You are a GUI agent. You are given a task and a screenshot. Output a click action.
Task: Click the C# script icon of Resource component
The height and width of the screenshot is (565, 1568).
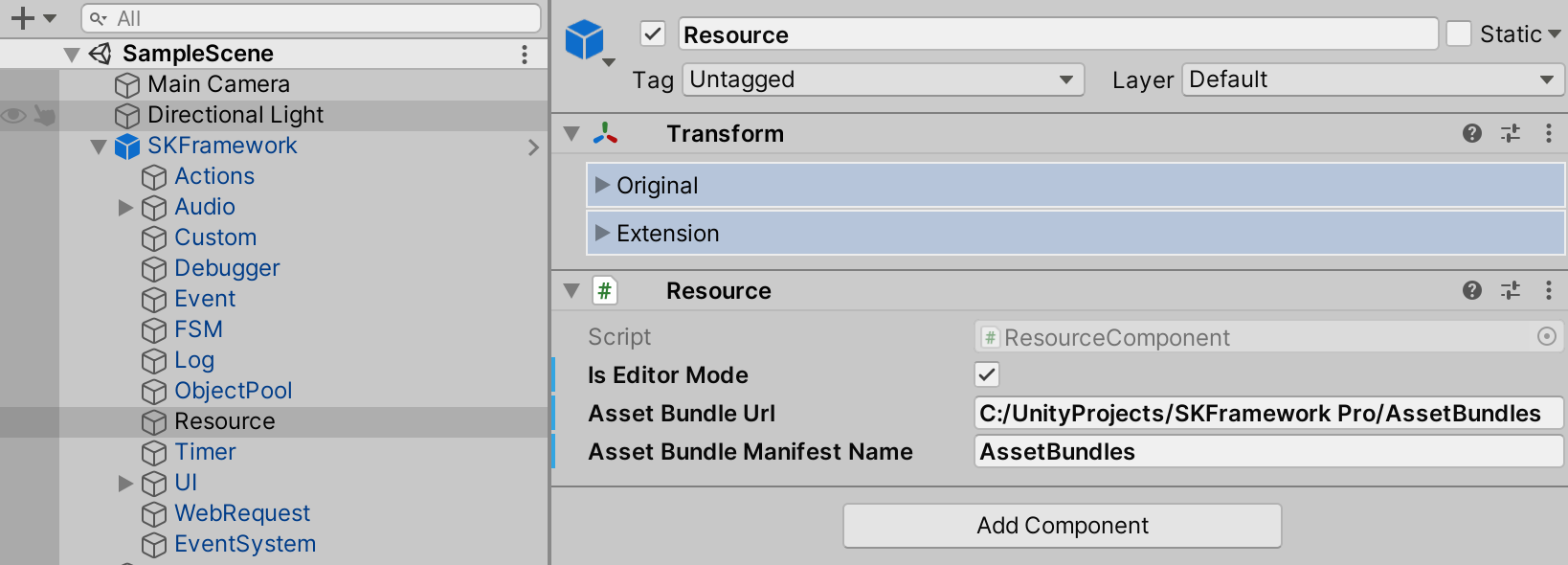click(x=605, y=291)
